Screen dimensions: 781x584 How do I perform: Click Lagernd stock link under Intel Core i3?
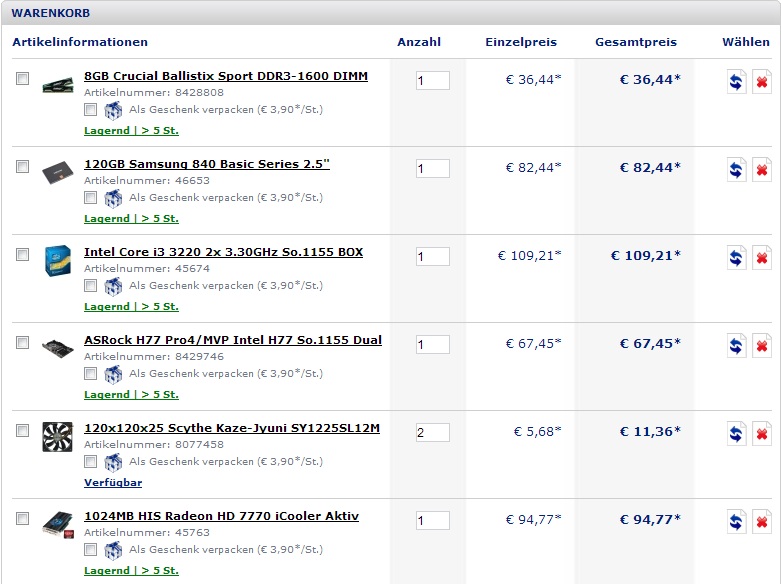pos(131,306)
